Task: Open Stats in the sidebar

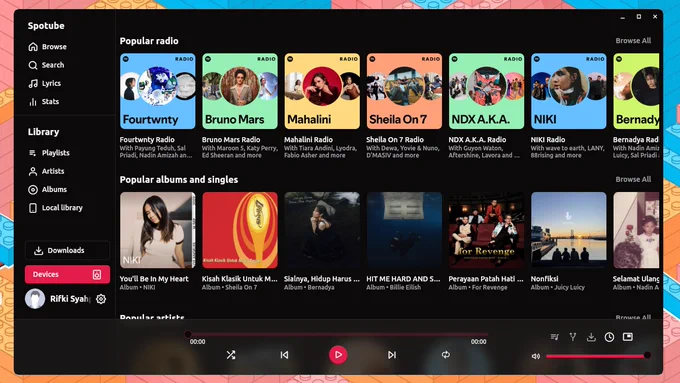Action: 44,101
